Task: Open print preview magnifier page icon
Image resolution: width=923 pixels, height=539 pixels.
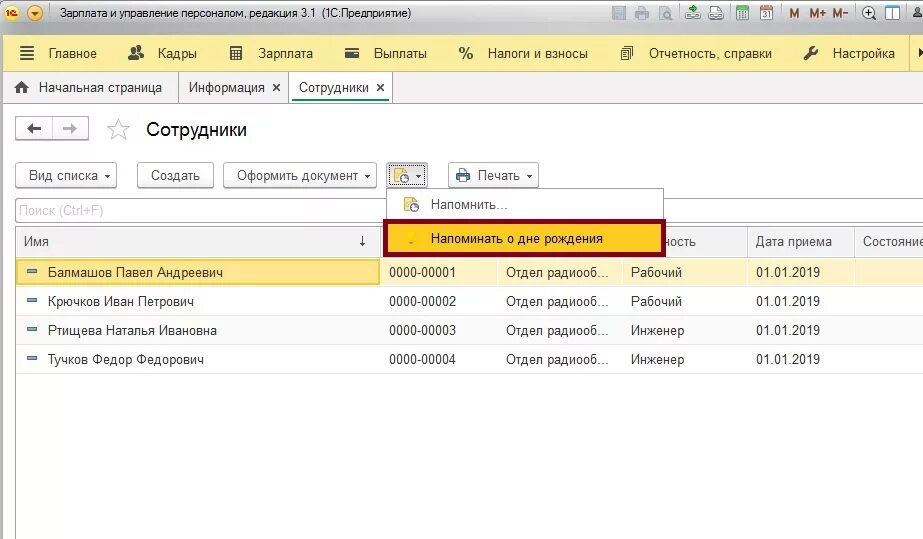Action: tap(665, 12)
